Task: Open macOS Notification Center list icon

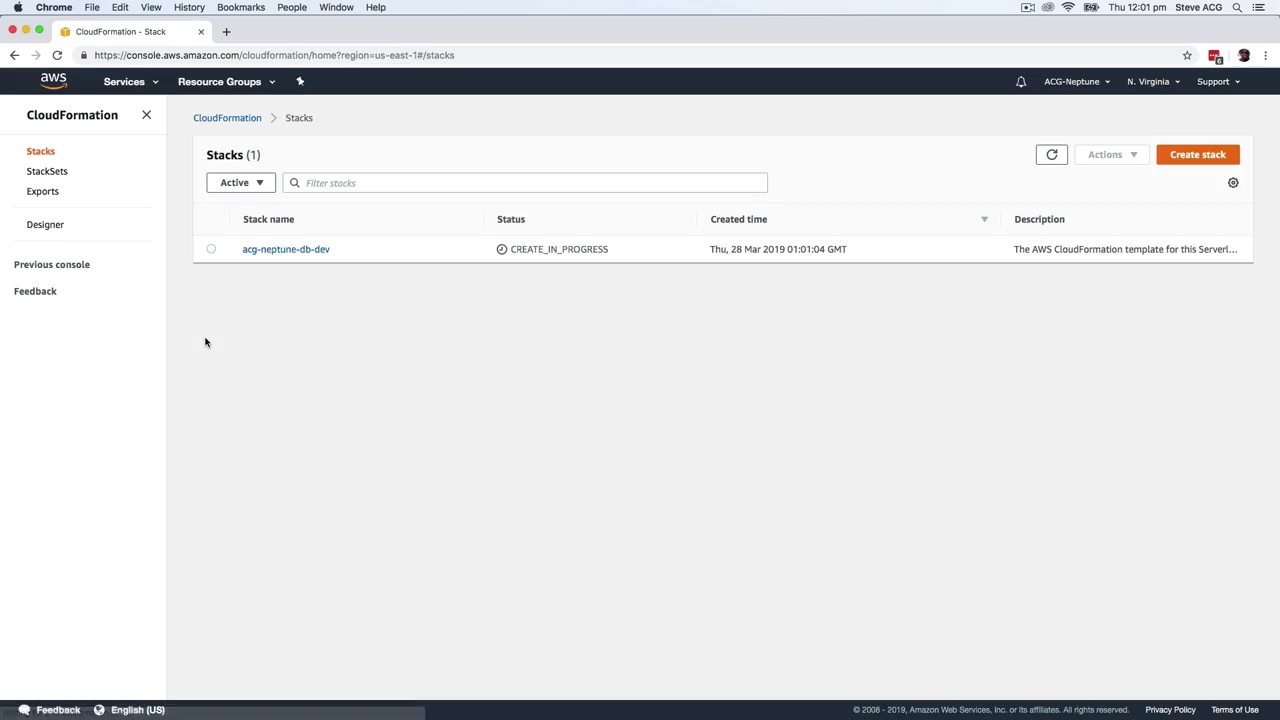Action: pyautogui.click(x=1259, y=7)
